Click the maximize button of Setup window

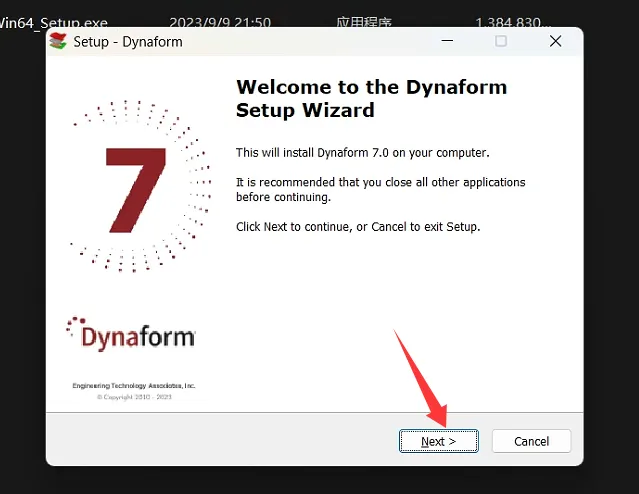point(501,41)
